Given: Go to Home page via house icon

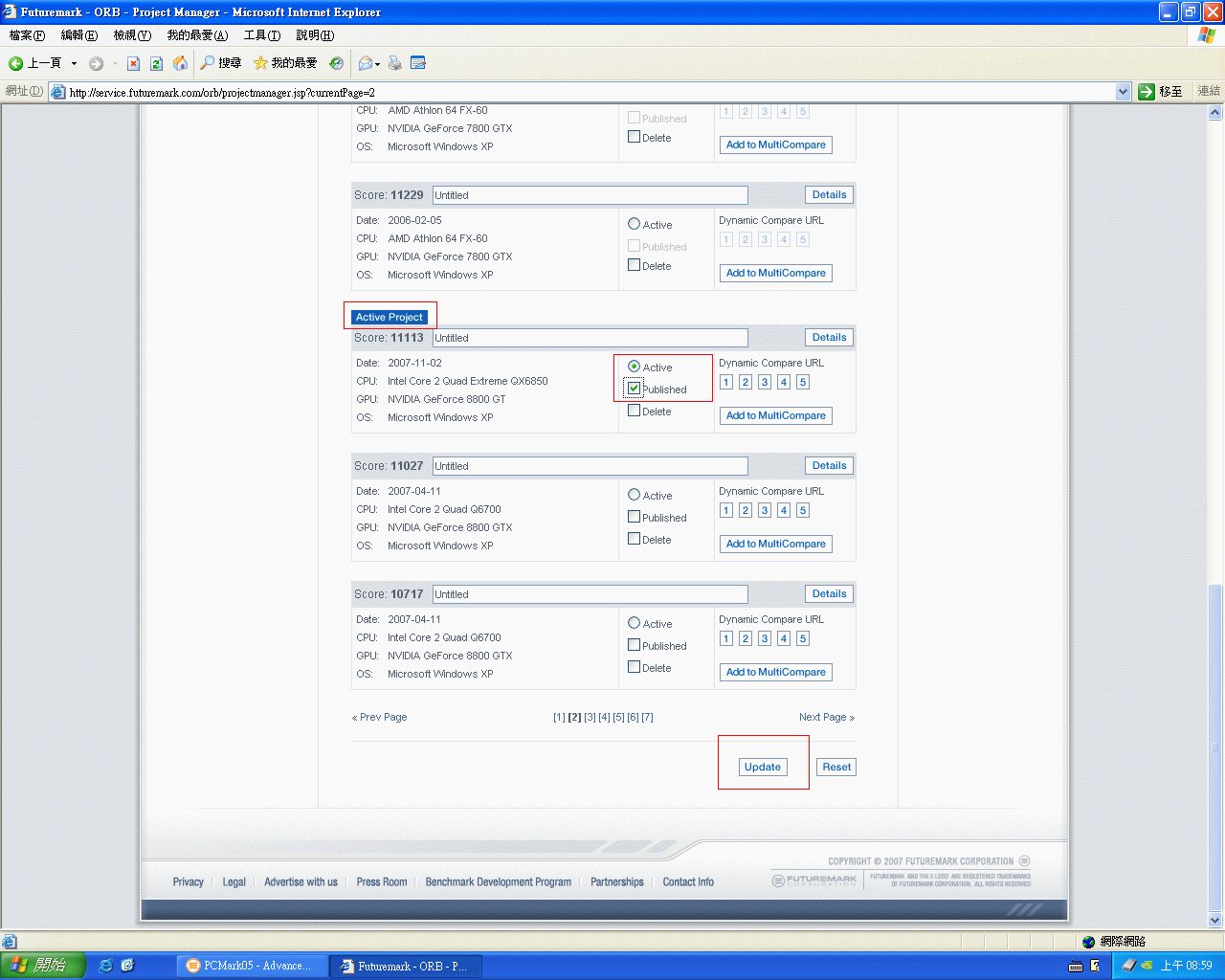Looking at the screenshot, I should coord(180,64).
